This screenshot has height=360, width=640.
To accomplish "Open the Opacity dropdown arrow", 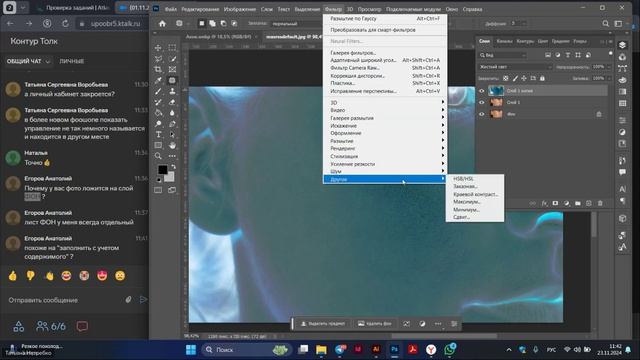I will click(x=609, y=67).
